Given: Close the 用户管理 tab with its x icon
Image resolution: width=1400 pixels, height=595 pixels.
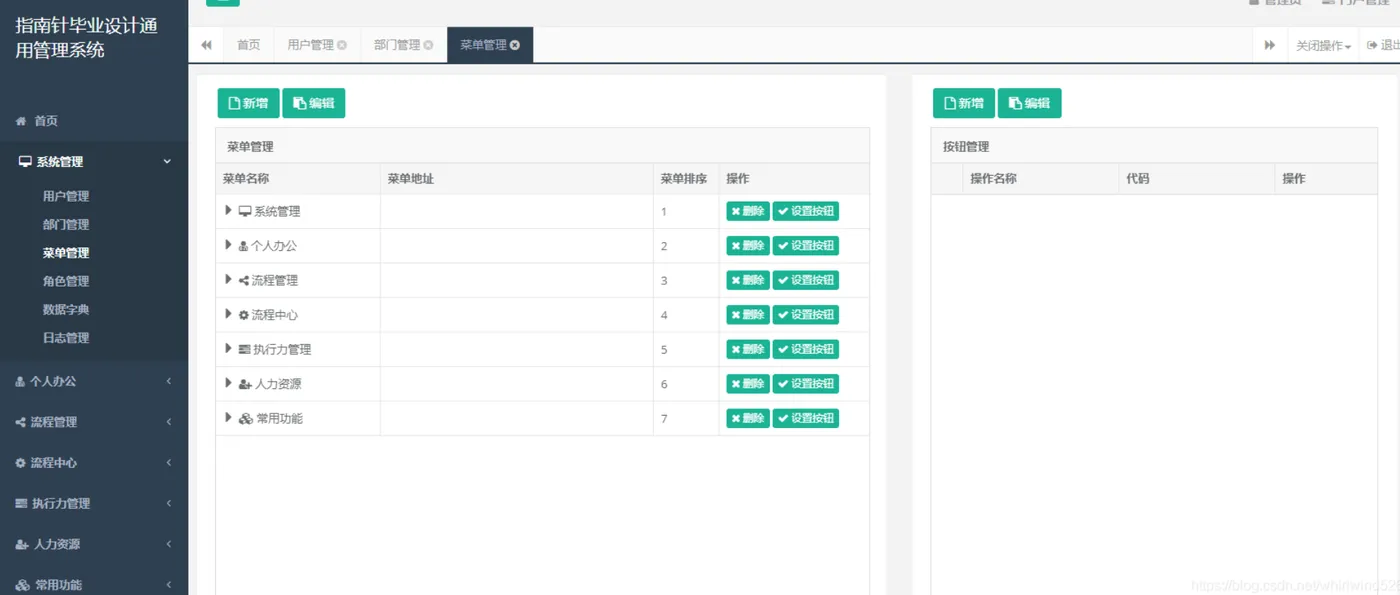Looking at the screenshot, I should [x=342, y=45].
